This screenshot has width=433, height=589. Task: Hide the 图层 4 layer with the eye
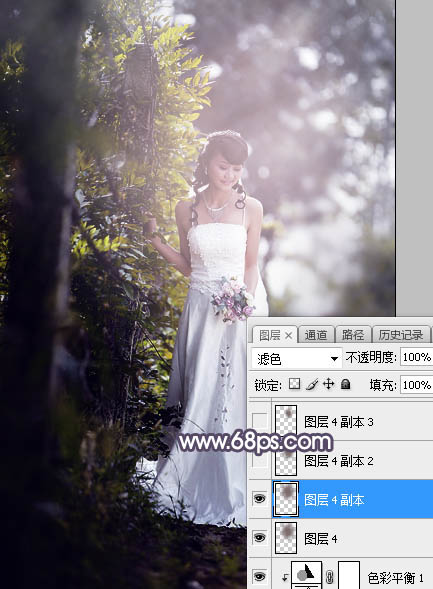click(259, 538)
